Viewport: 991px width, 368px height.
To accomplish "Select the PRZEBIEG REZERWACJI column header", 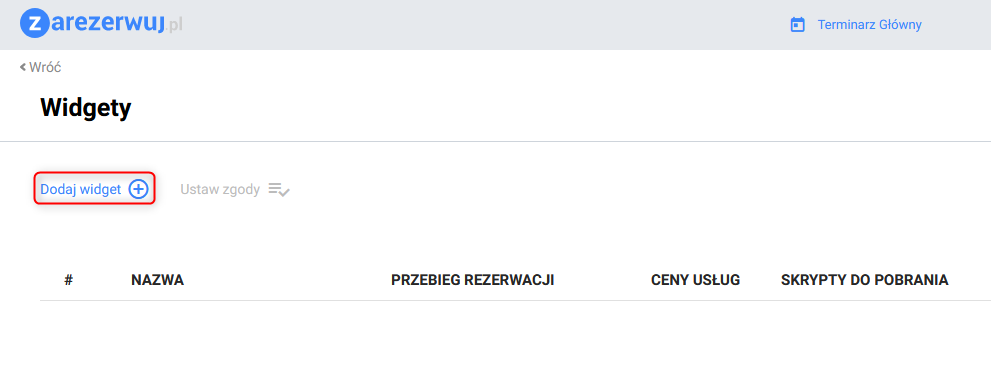I will click(473, 279).
